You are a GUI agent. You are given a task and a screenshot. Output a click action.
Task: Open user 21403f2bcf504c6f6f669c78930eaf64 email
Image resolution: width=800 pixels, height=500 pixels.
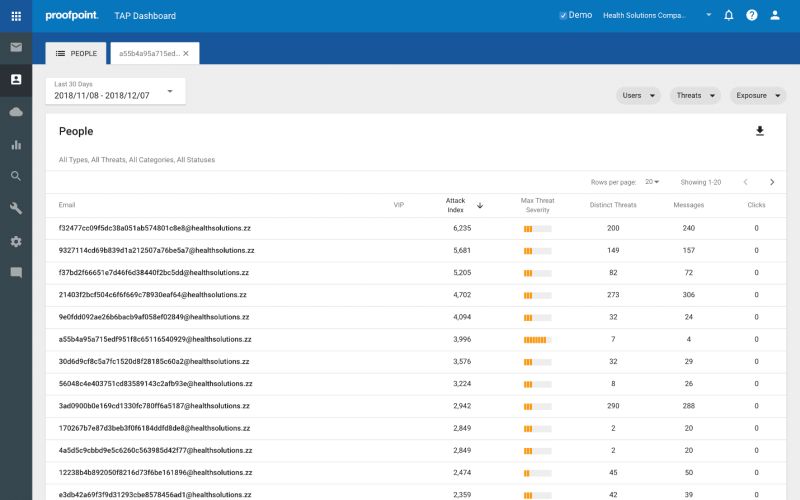pos(153,295)
